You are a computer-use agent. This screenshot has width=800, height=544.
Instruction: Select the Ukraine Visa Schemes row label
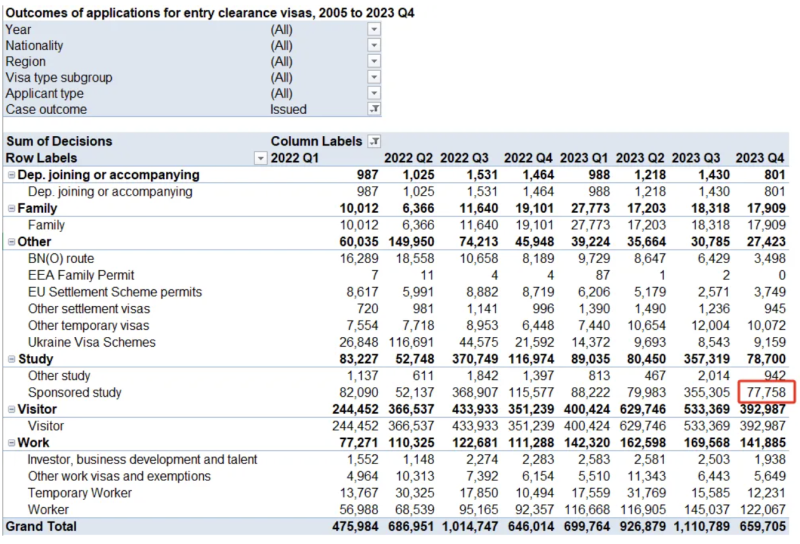click(92, 342)
